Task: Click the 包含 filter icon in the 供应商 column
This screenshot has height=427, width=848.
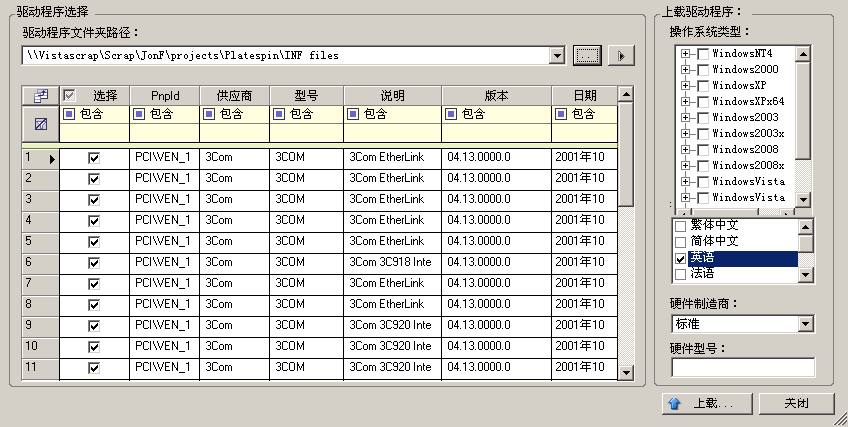Action: pyautogui.click(x=209, y=114)
